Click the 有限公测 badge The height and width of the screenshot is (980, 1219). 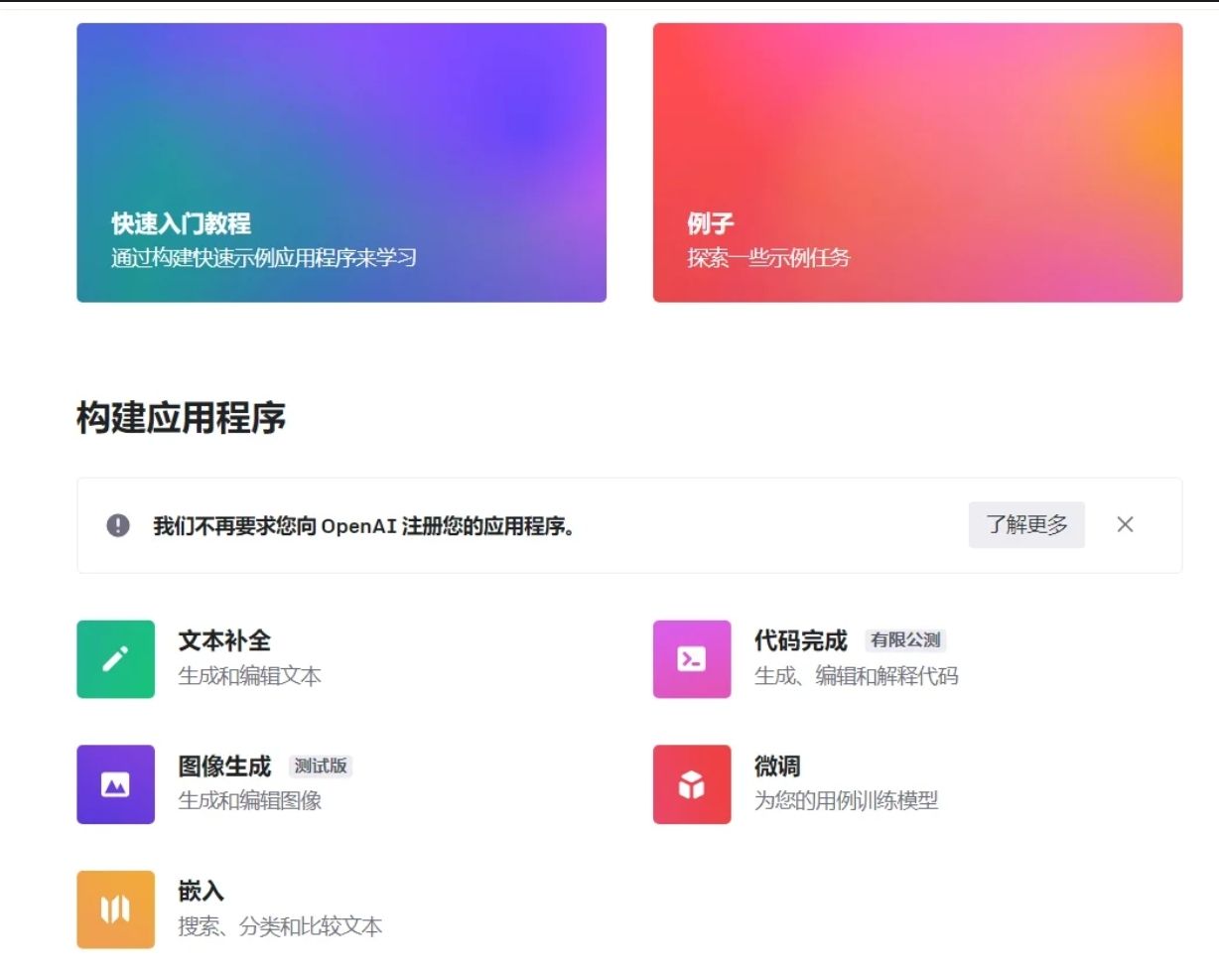905,640
